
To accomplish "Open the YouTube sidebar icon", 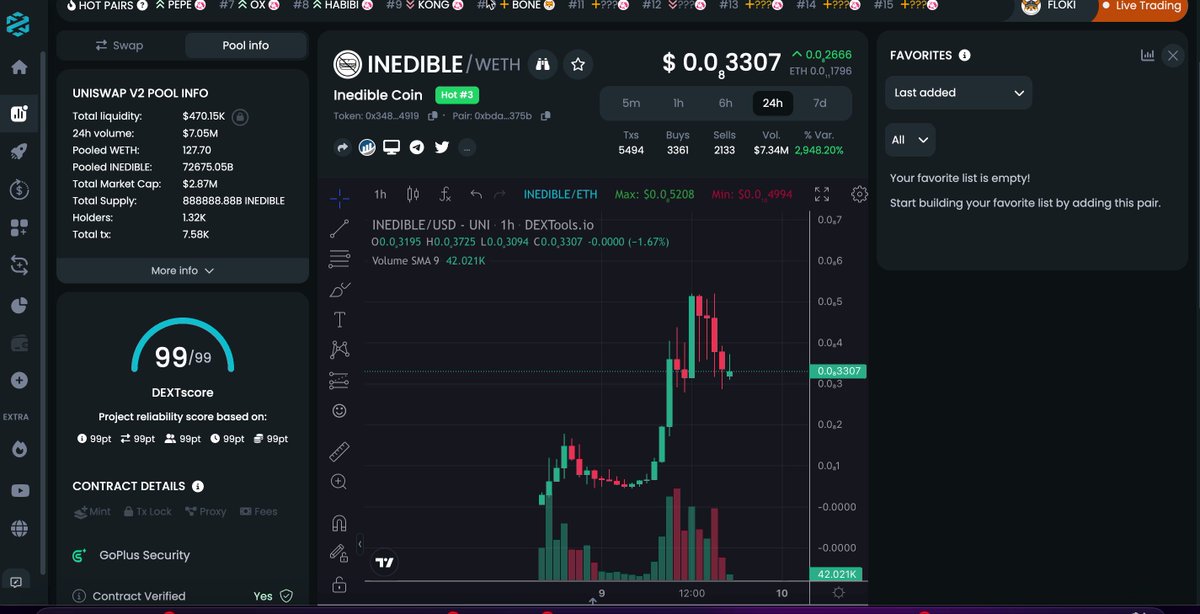I will pos(19,490).
